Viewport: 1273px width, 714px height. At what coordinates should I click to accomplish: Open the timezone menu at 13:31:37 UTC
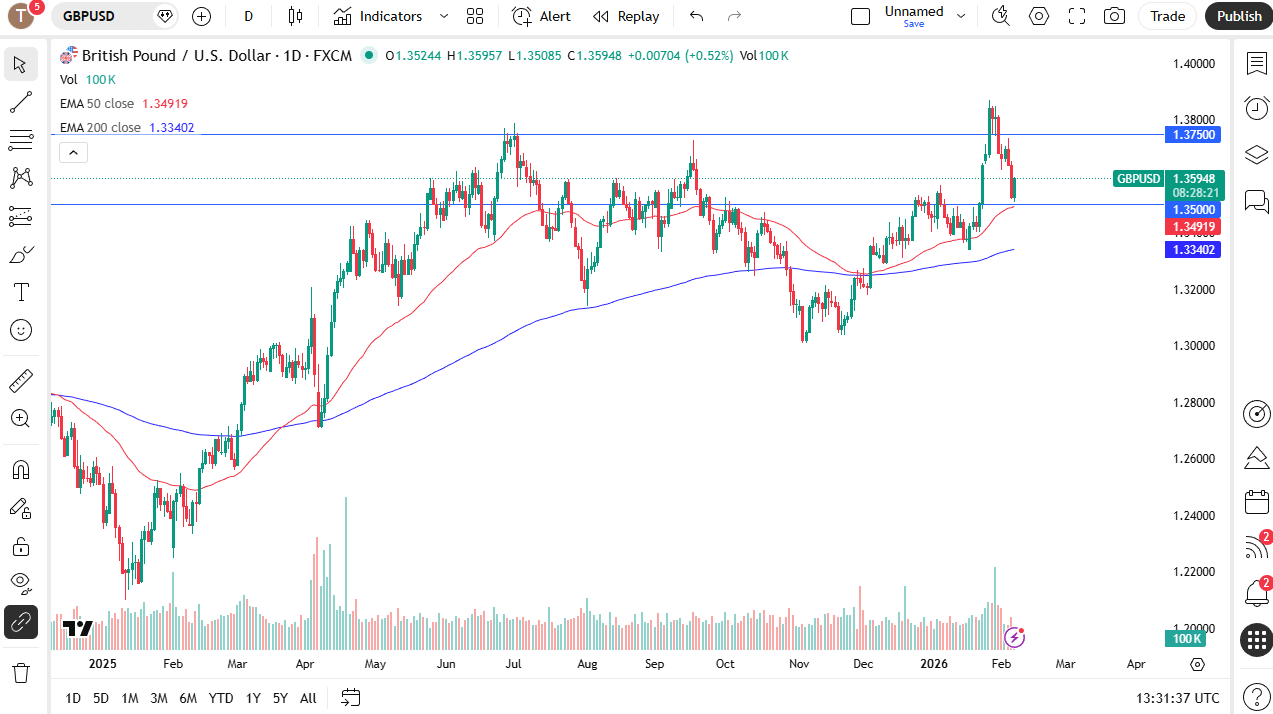pos(1178,698)
